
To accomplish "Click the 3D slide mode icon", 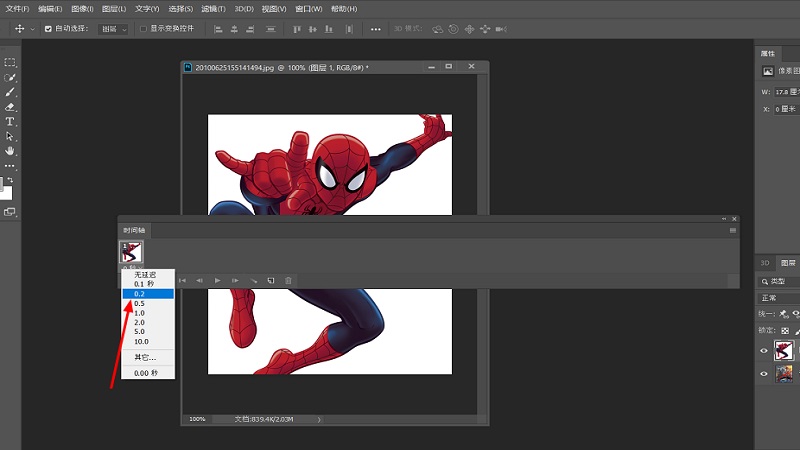I will tap(485, 29).
